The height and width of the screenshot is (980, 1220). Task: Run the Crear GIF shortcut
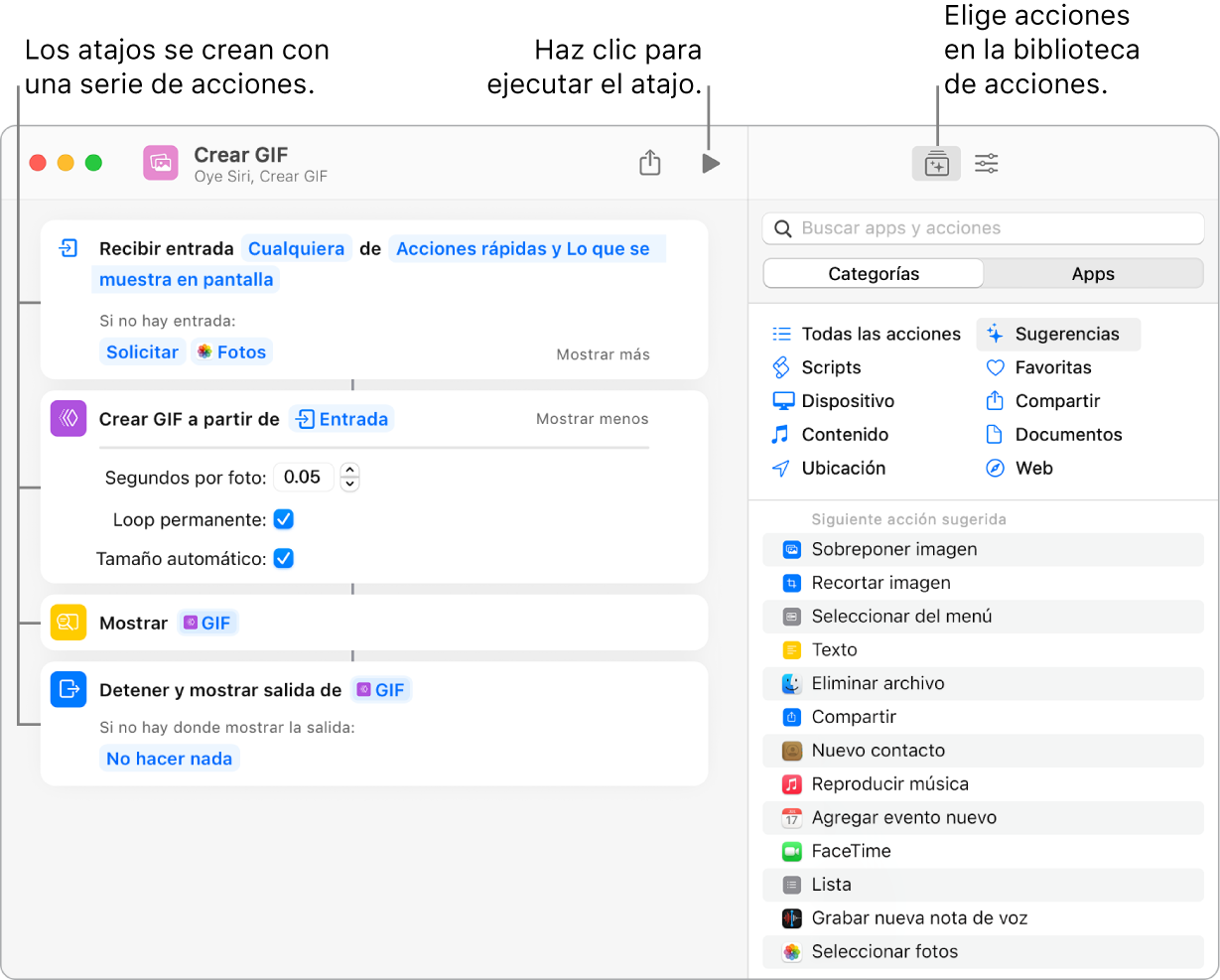711,163
